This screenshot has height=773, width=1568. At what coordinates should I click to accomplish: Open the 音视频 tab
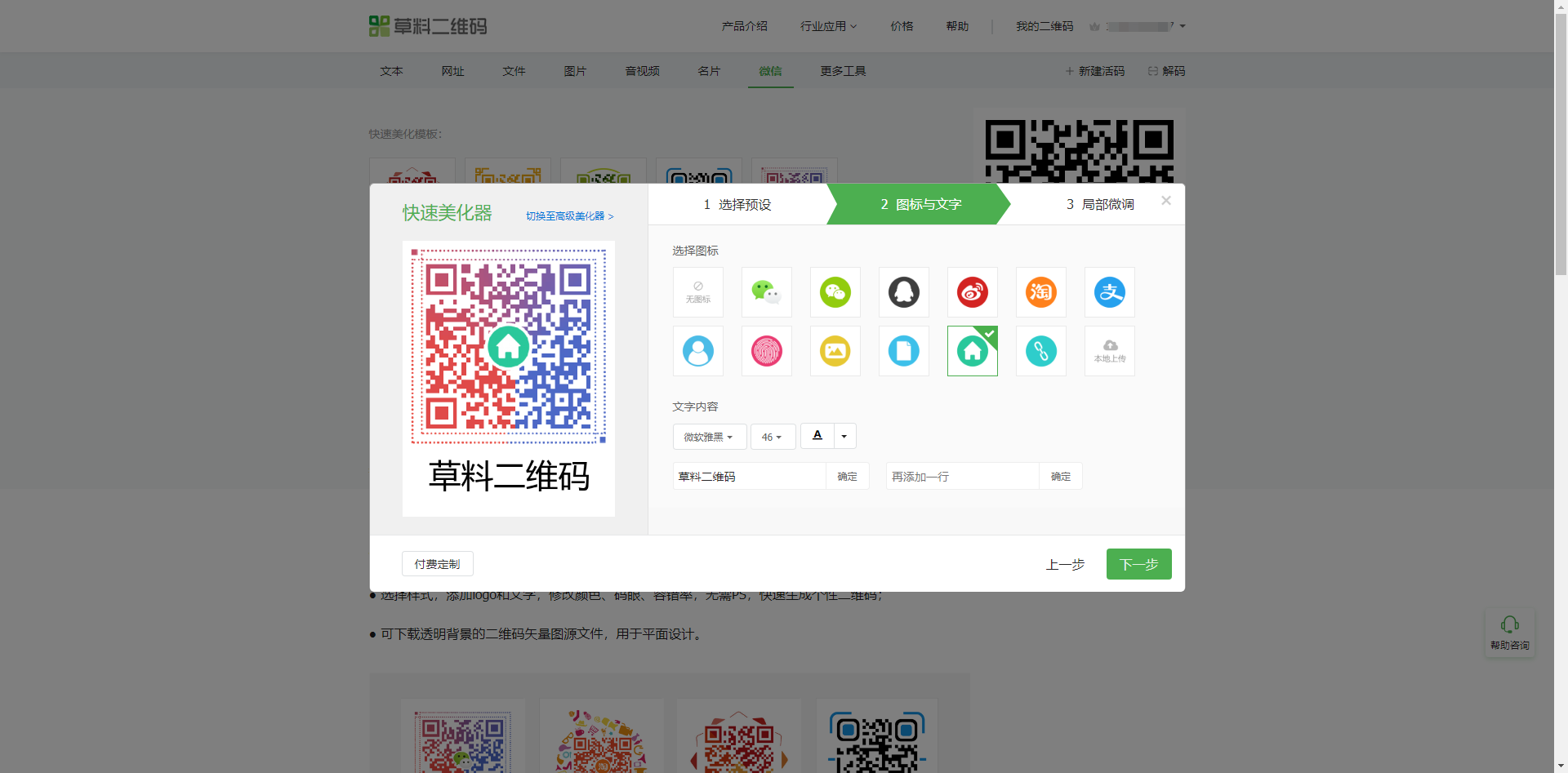click(x=643, y=71)
